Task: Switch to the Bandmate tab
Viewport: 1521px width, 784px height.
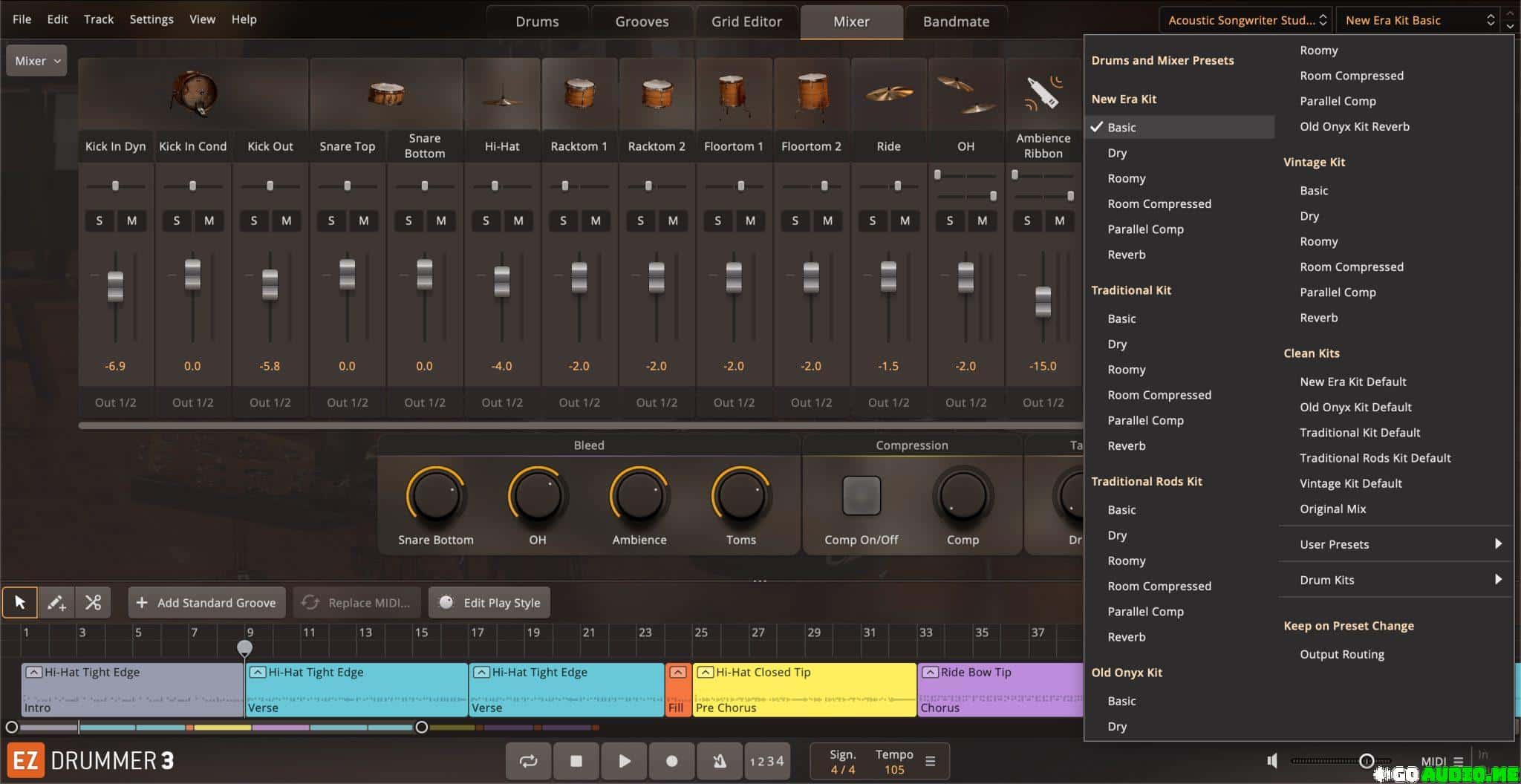Action: point(956,22)
